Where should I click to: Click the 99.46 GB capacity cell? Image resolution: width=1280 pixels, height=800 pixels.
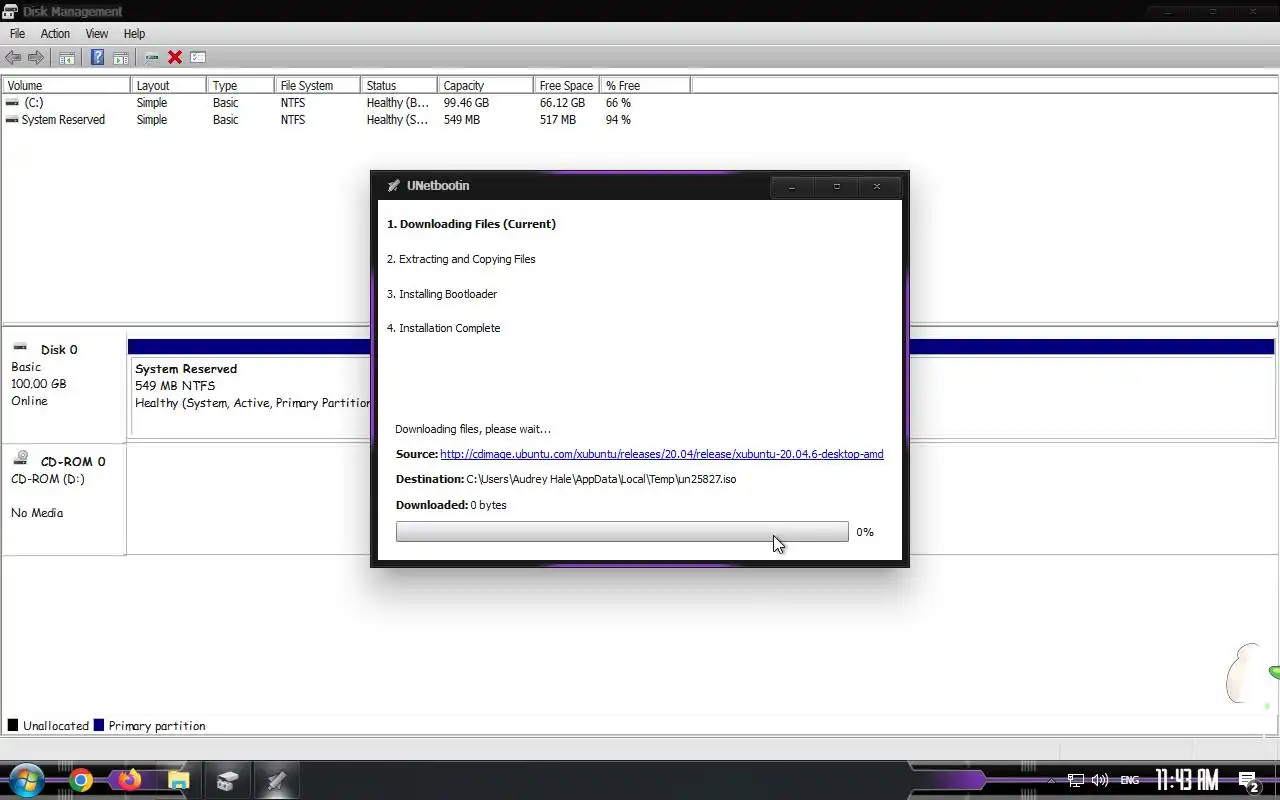tap(466, 103)
